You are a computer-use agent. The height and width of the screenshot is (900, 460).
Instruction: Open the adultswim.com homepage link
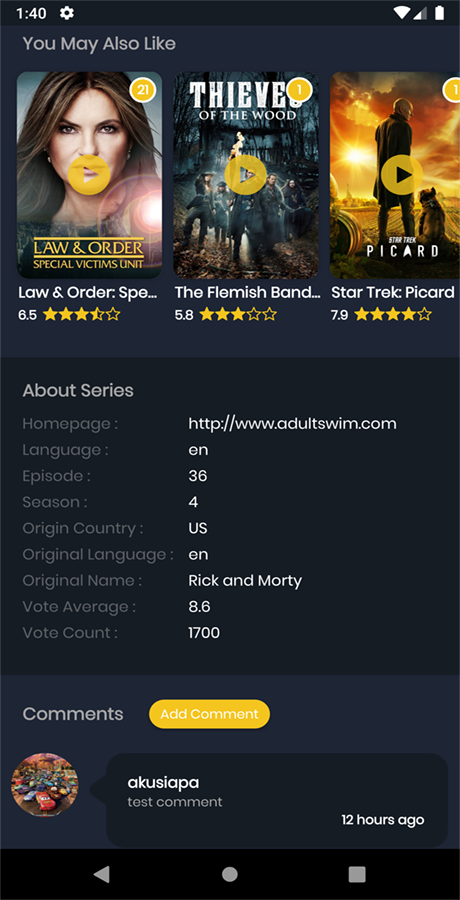click(292, 424)
